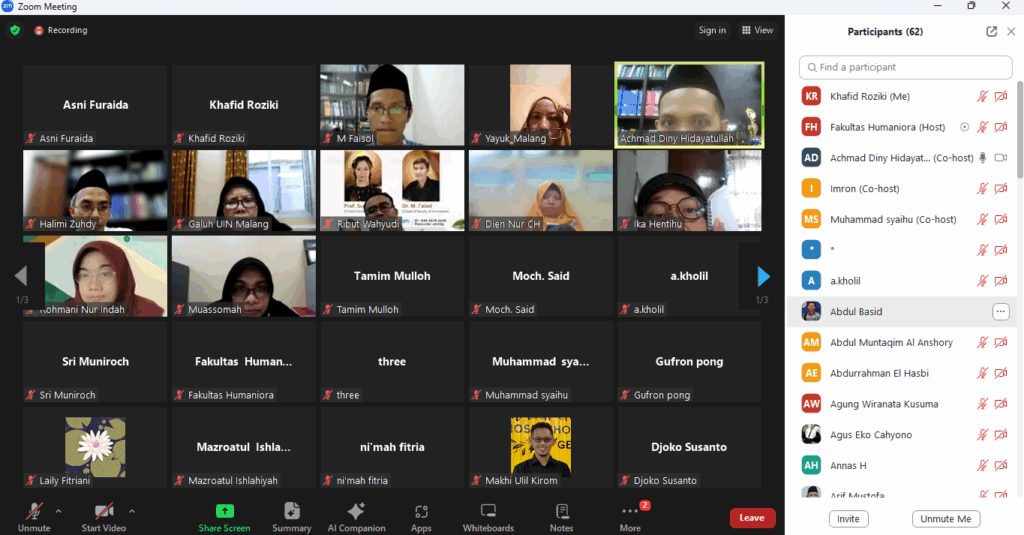Open the More options menu
The width and height of the screenshot is (1024, 535).
point(630,516)
